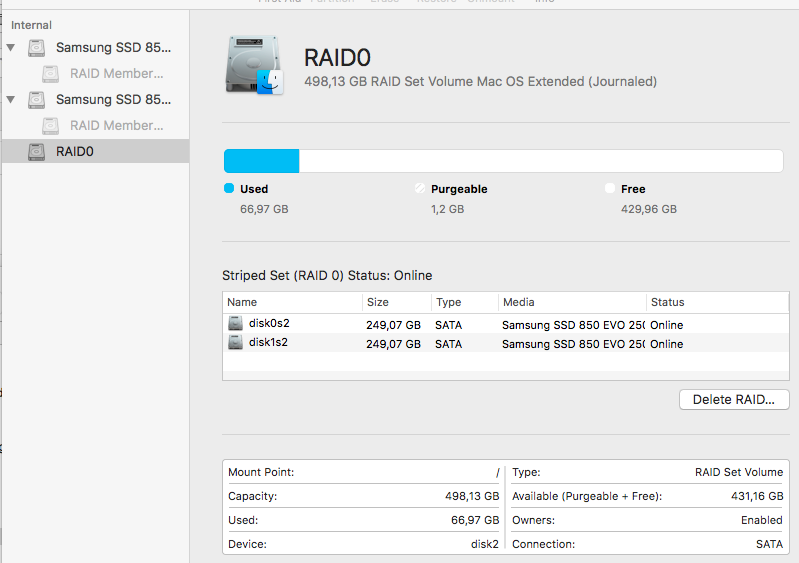799x563 pixels.
Task: Click the 1,2 GB Purgeable value
Action: coord(447,209)
